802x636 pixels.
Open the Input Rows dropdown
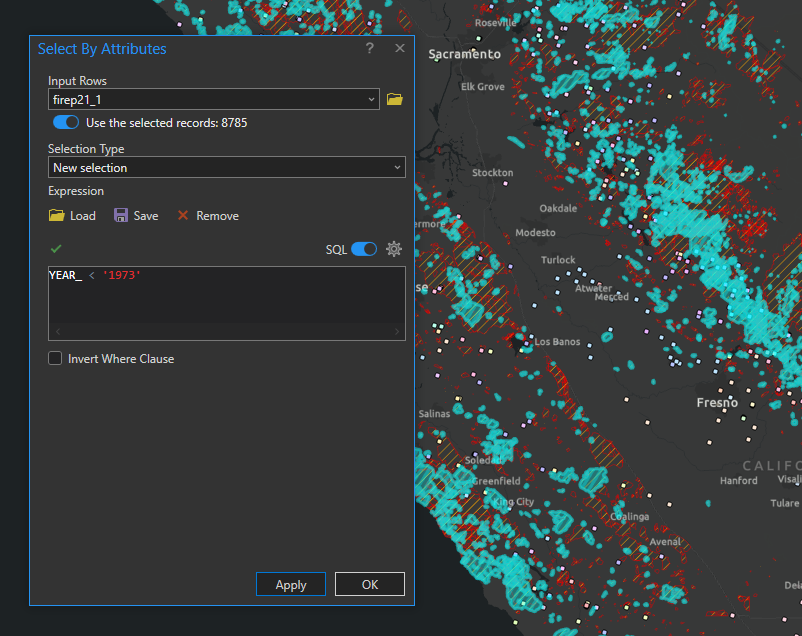[371, 98]
